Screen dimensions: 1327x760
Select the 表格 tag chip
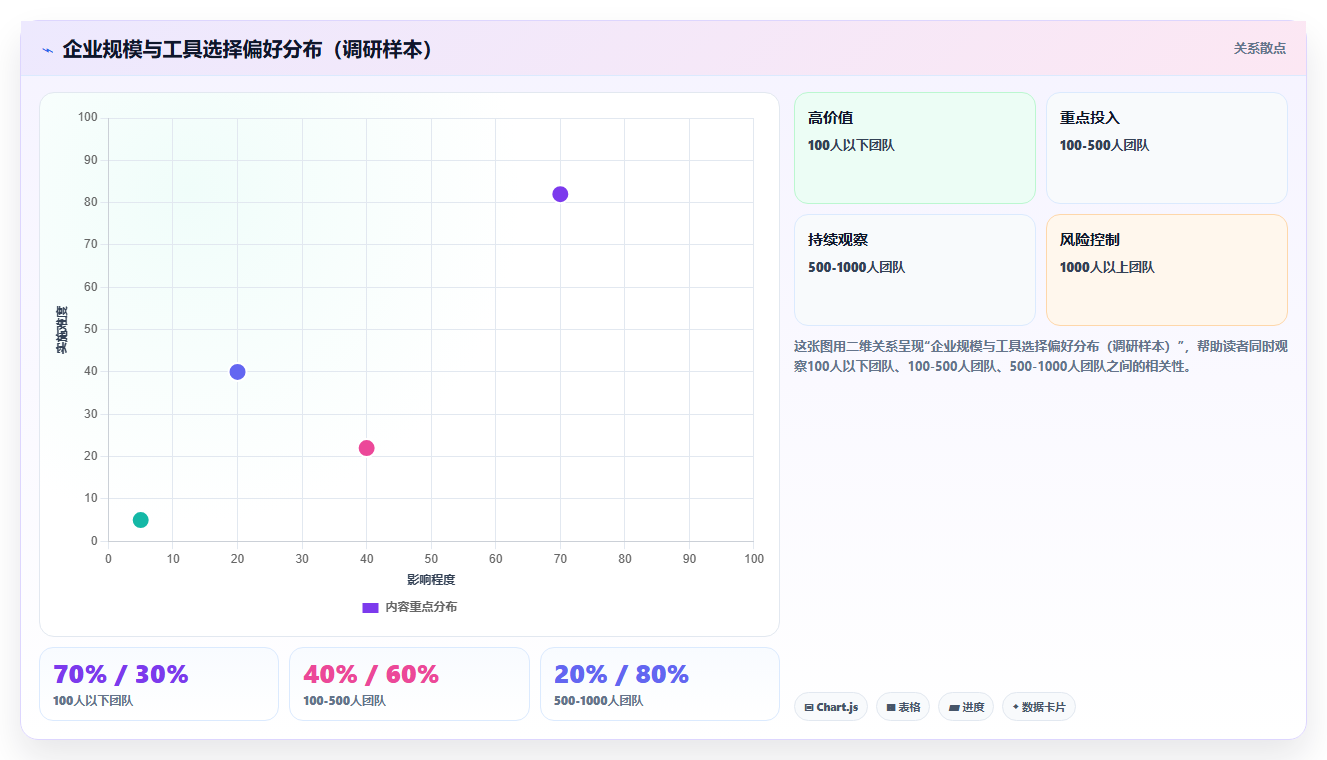pos(903,707)
